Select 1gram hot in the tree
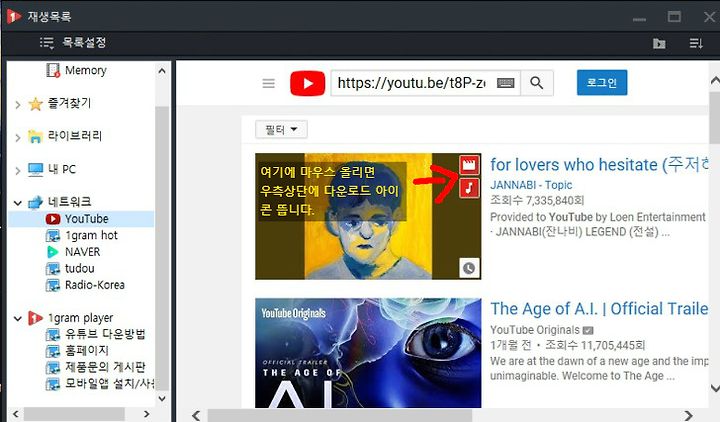Screen dimensions: 720x422 (91, 236)
